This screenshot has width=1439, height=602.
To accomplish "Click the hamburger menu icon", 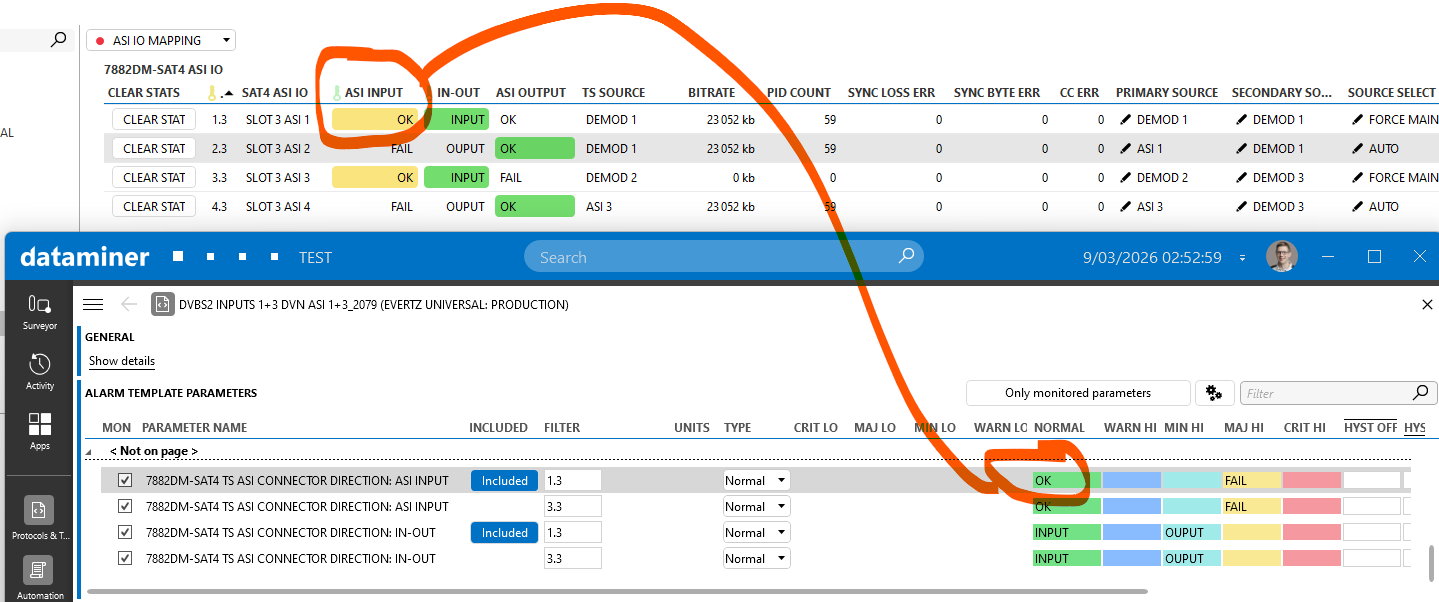I will pos(93,304).
